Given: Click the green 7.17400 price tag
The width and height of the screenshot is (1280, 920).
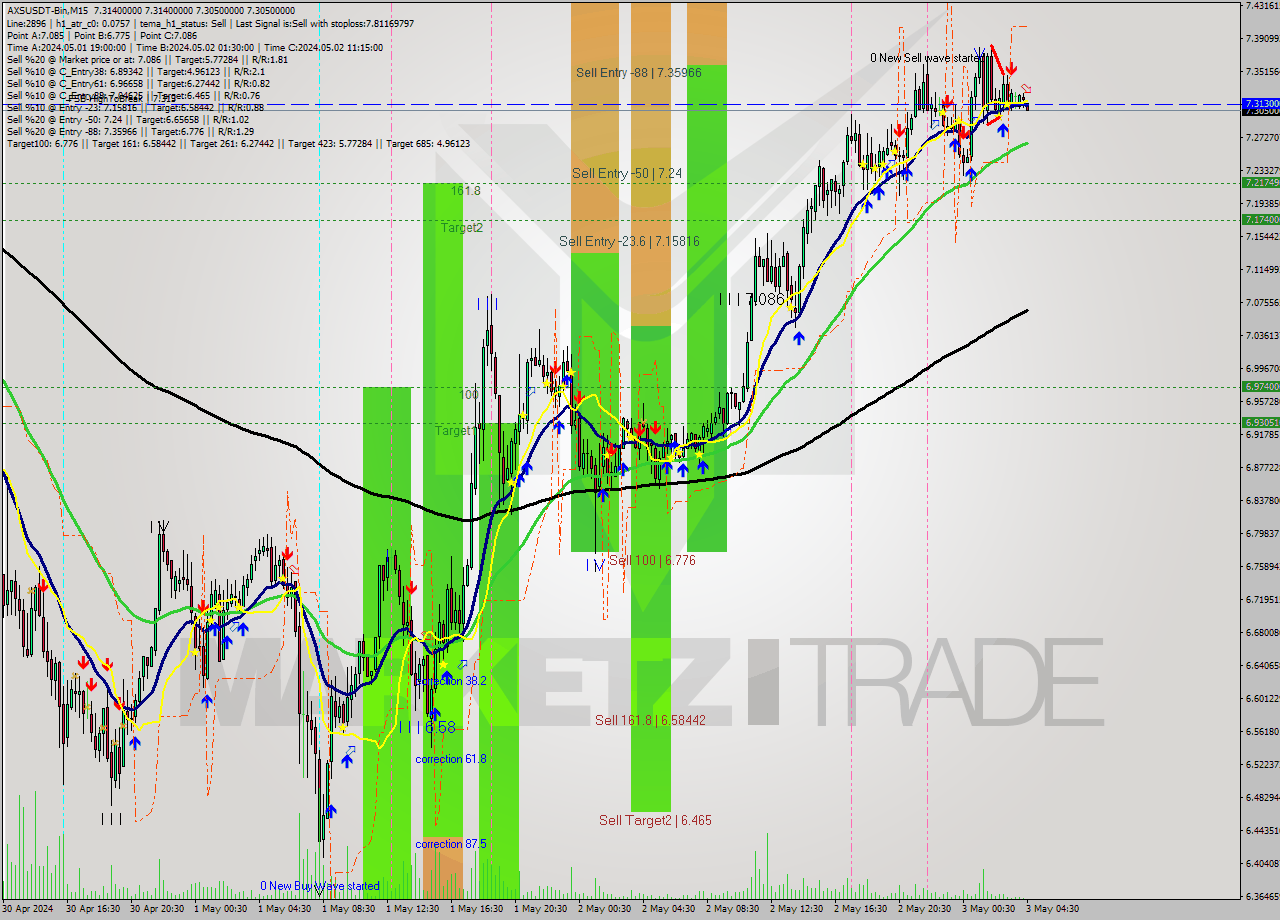Looking at the screenshot, I should [x=1260, y=219].
